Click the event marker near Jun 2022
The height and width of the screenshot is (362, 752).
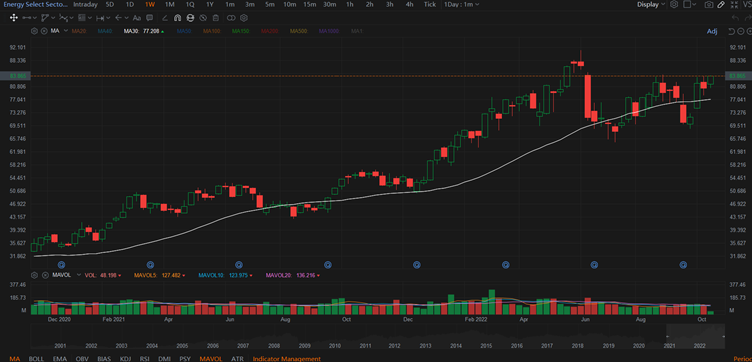pyautogui.click(x=595, y=264)
